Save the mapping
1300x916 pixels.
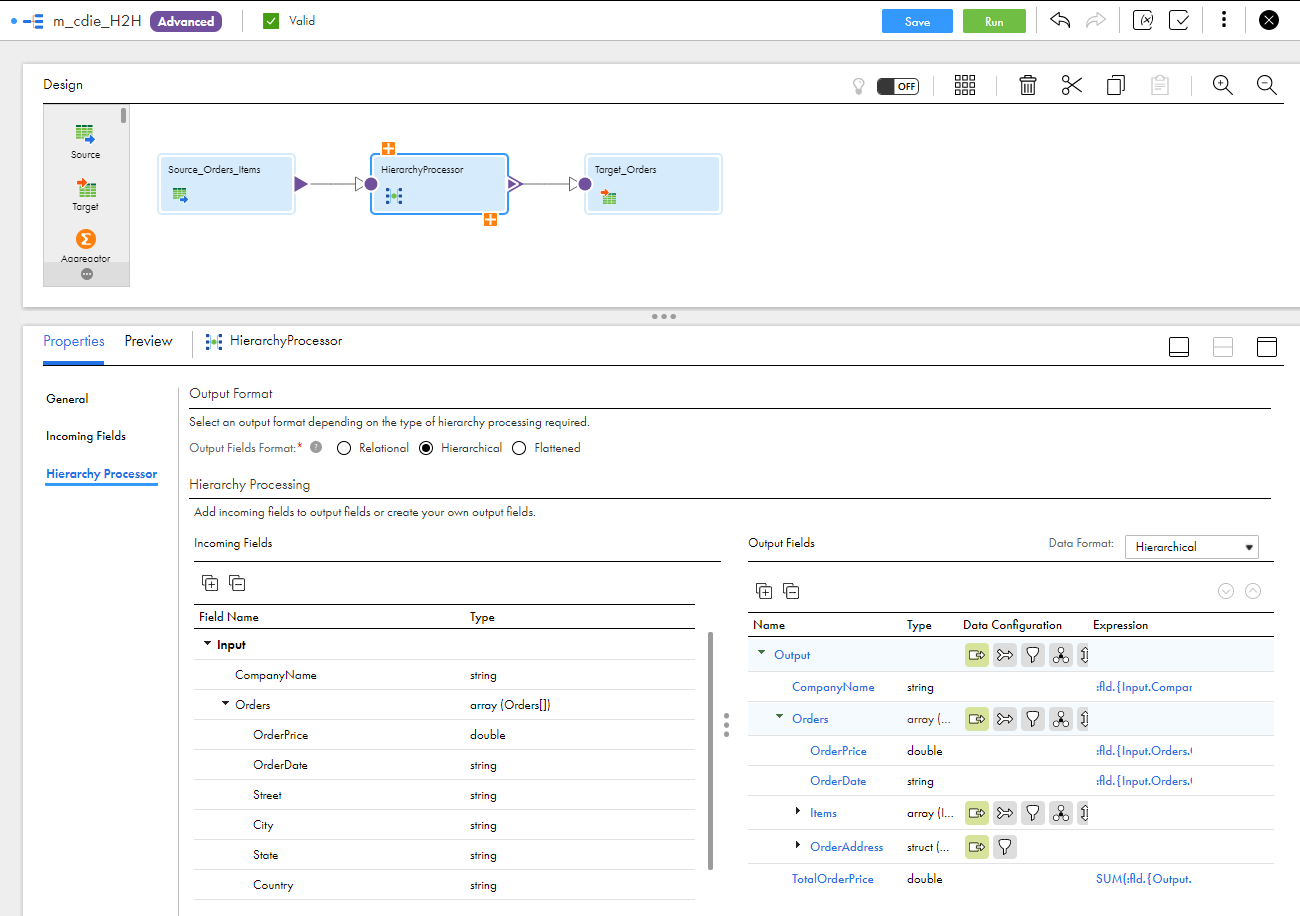[917, 21]
